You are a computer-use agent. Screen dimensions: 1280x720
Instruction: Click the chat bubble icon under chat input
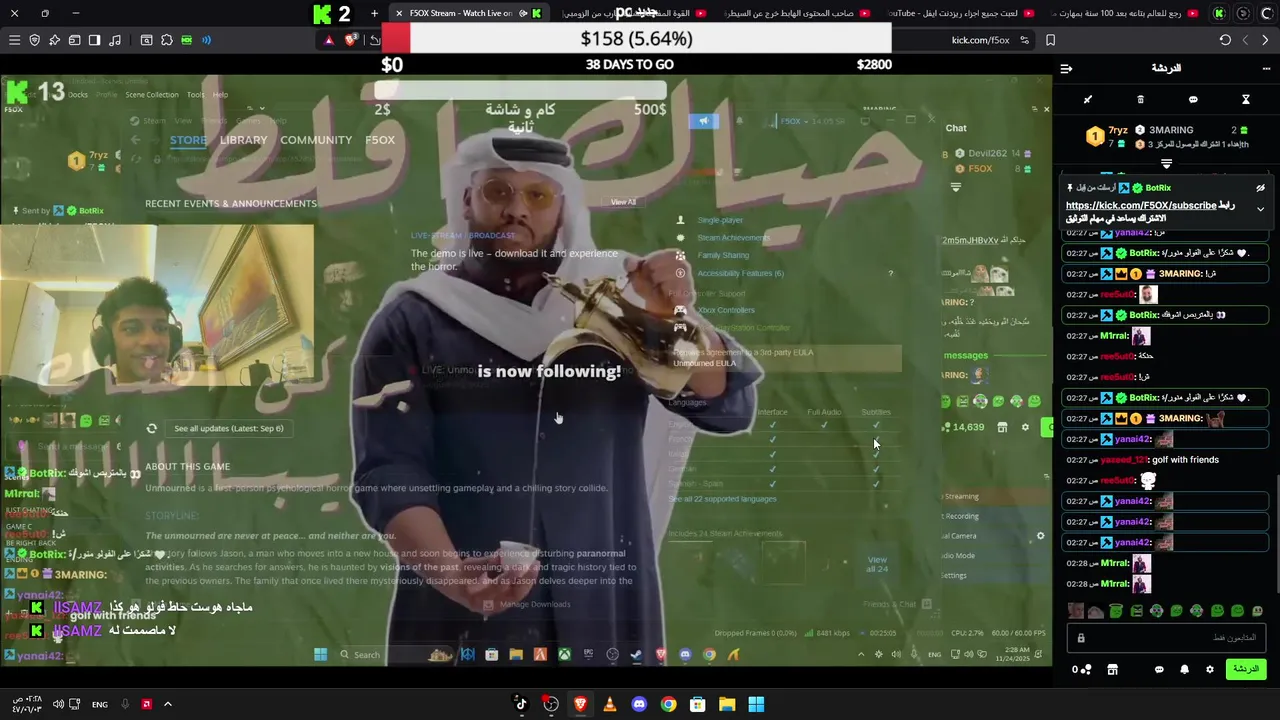1159,669
